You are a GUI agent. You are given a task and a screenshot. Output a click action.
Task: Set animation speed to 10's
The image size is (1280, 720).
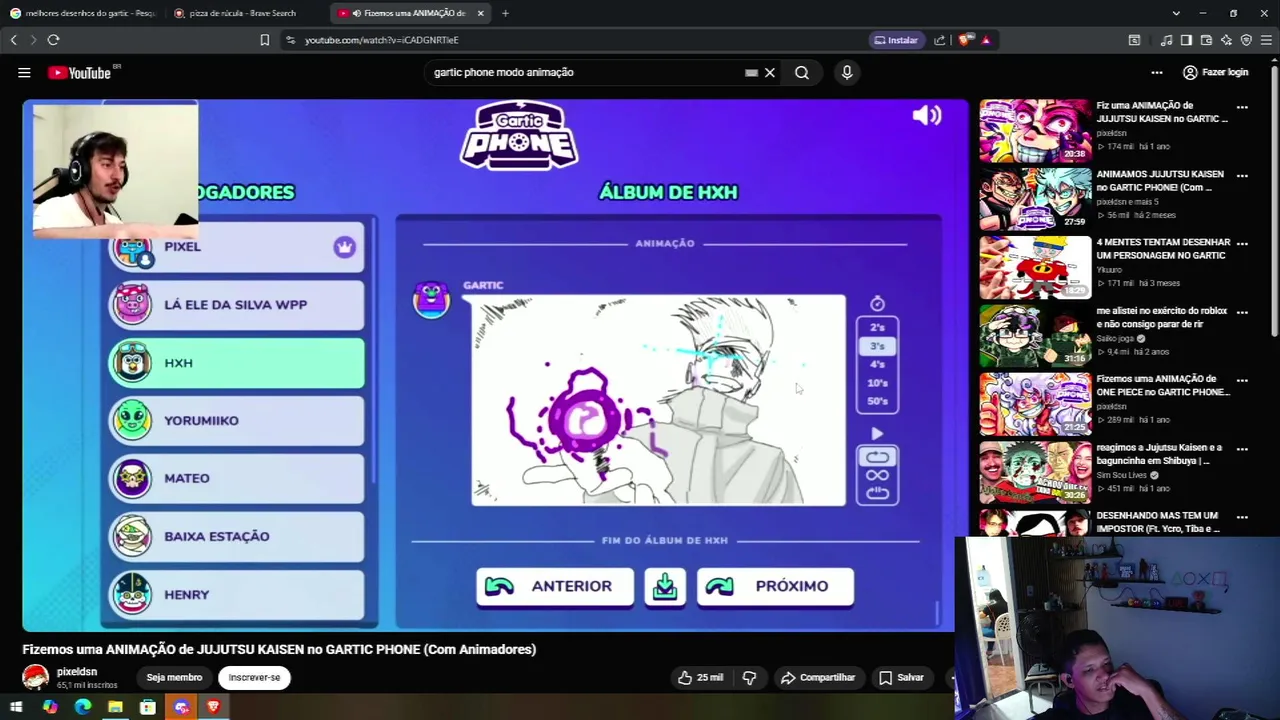pyautogui.click(x=877, y=383)
